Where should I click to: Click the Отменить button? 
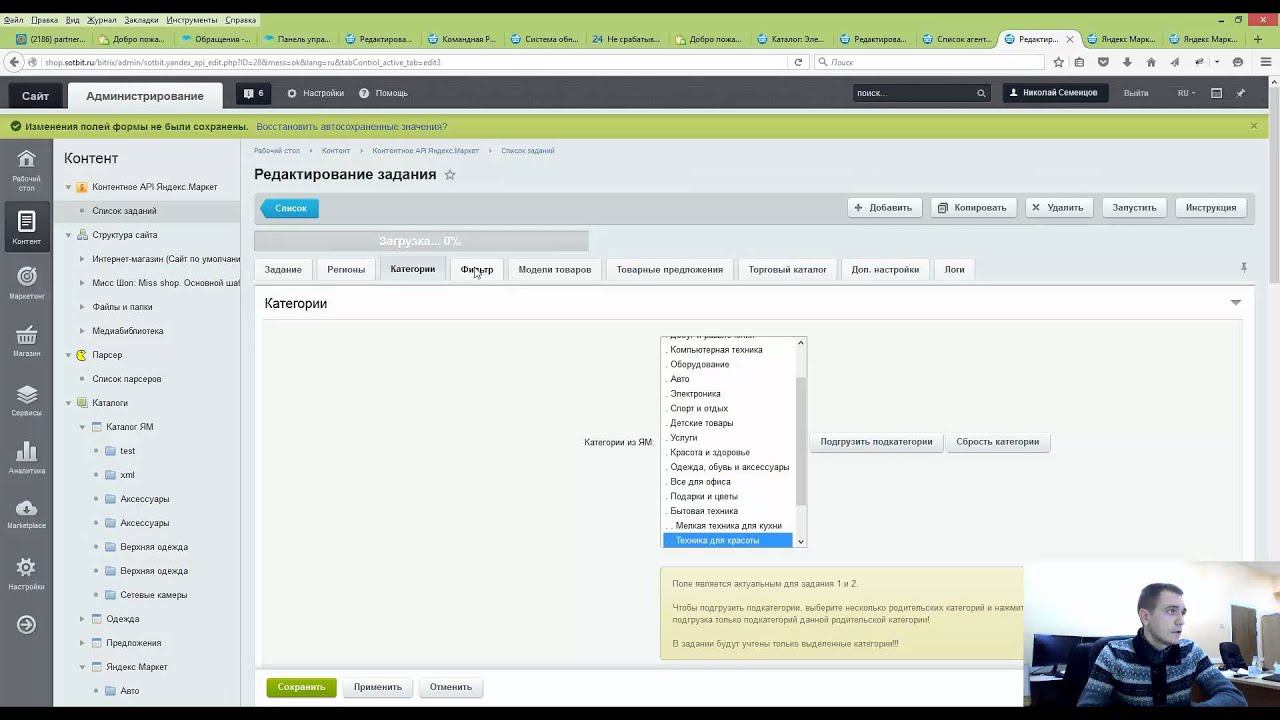click(451, 687)
